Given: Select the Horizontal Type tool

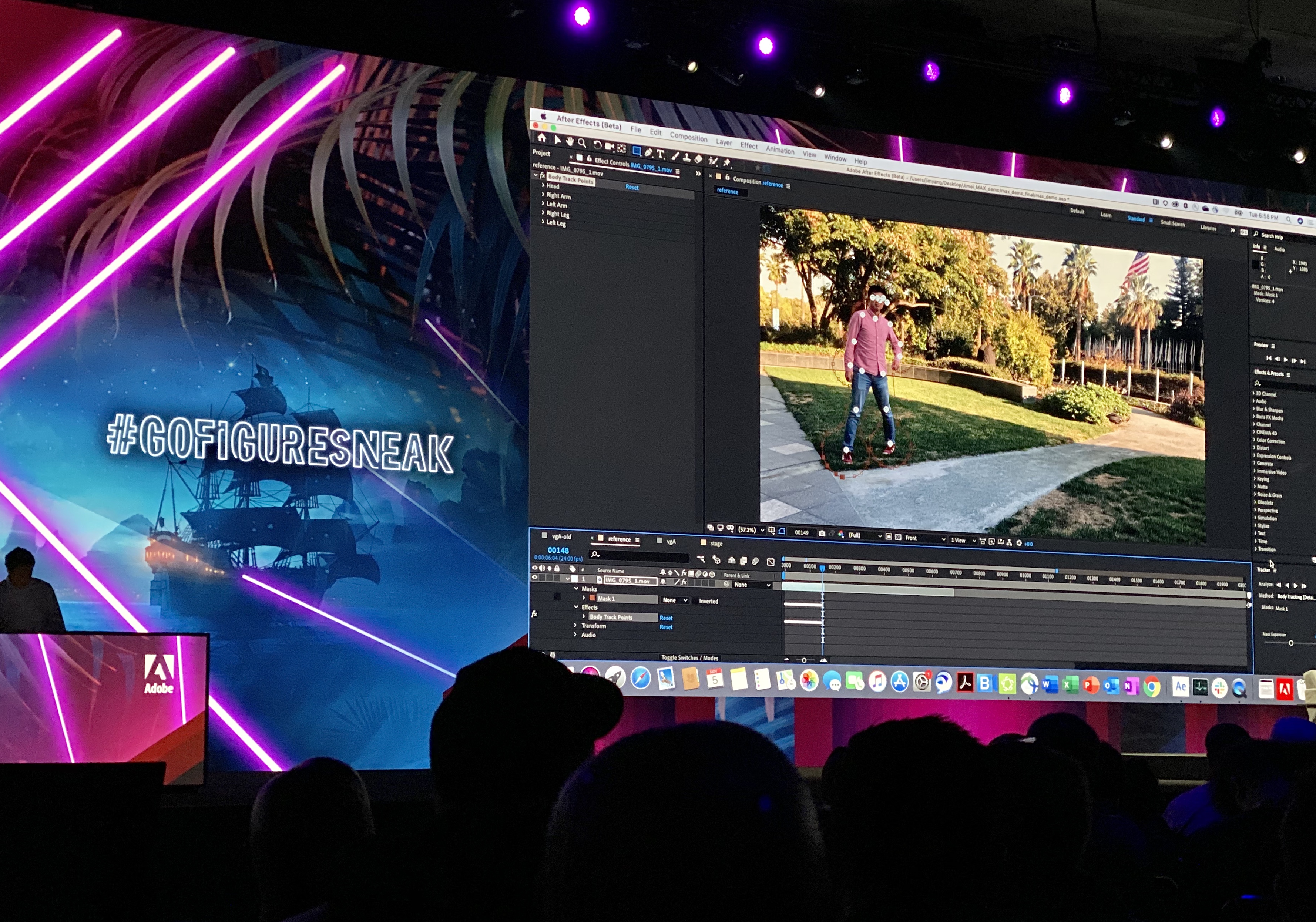Looking at the screenshot, I should (660, 155).
